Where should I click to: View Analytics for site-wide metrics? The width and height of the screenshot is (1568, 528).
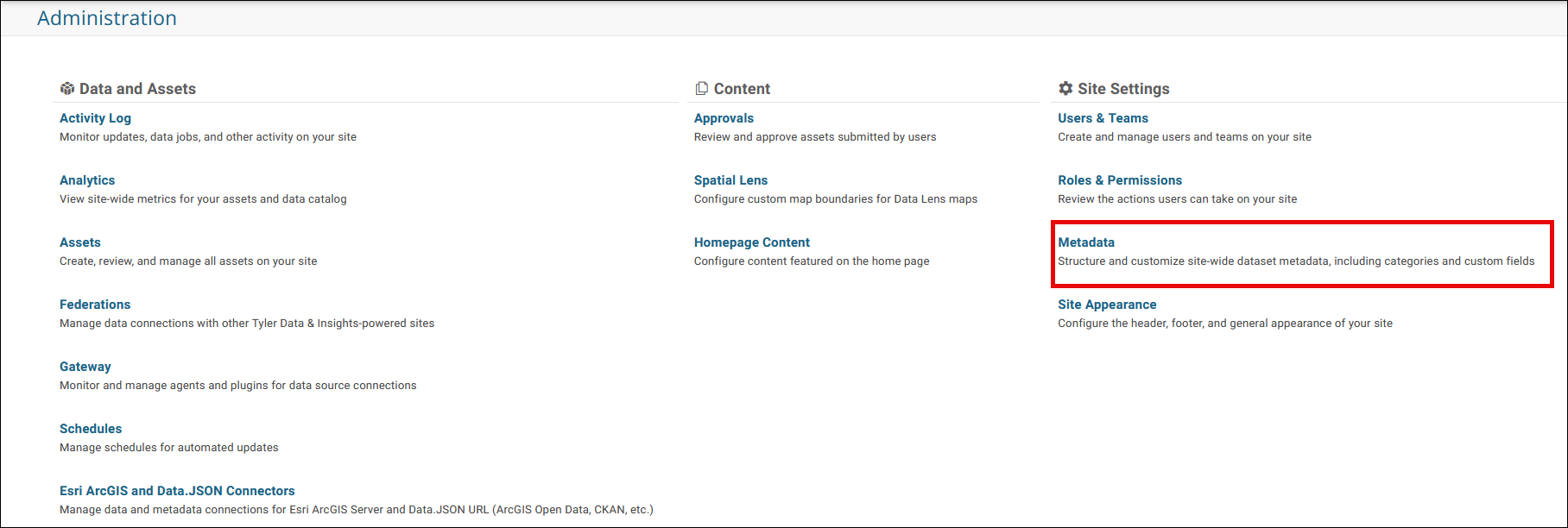pos(87,180)
